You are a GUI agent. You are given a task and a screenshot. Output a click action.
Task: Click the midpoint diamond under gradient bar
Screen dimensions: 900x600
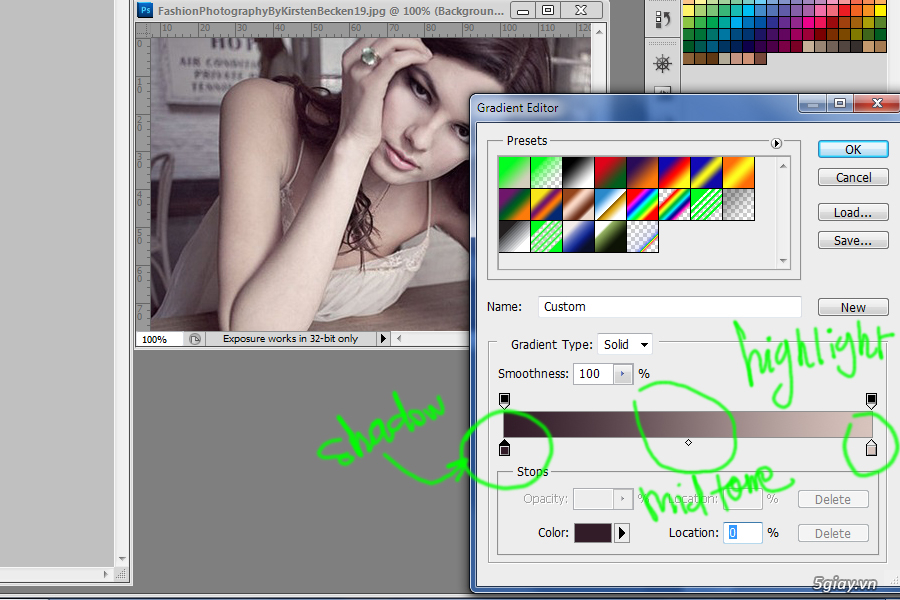(x=688, y=442)
